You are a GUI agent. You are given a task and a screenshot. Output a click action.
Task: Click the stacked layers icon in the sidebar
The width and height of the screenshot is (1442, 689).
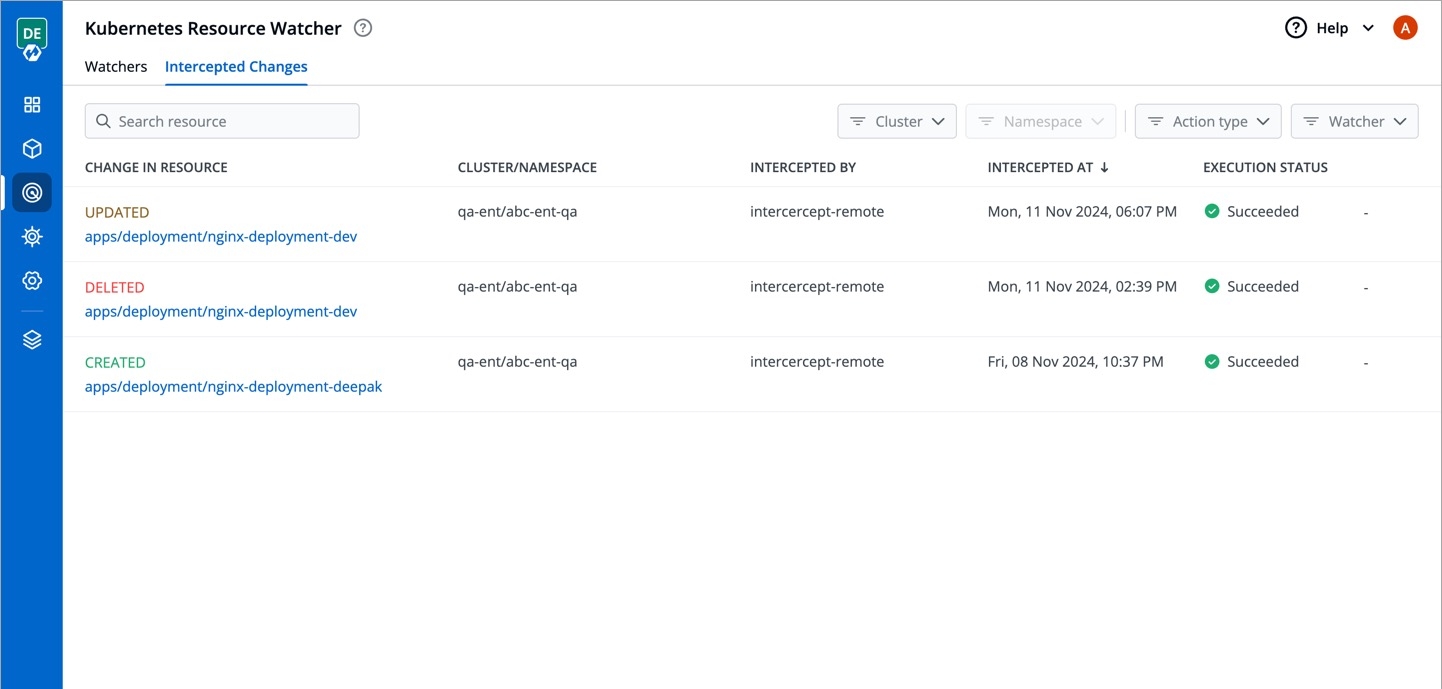click(x=32, y=340)
